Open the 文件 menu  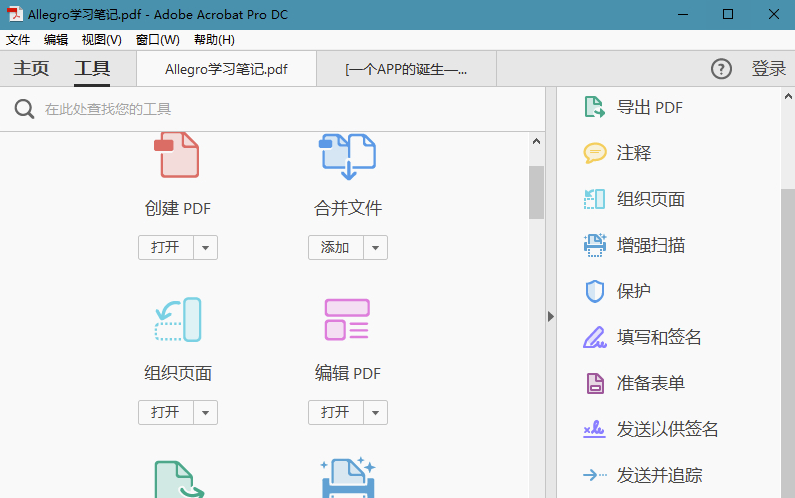[18, 40]
